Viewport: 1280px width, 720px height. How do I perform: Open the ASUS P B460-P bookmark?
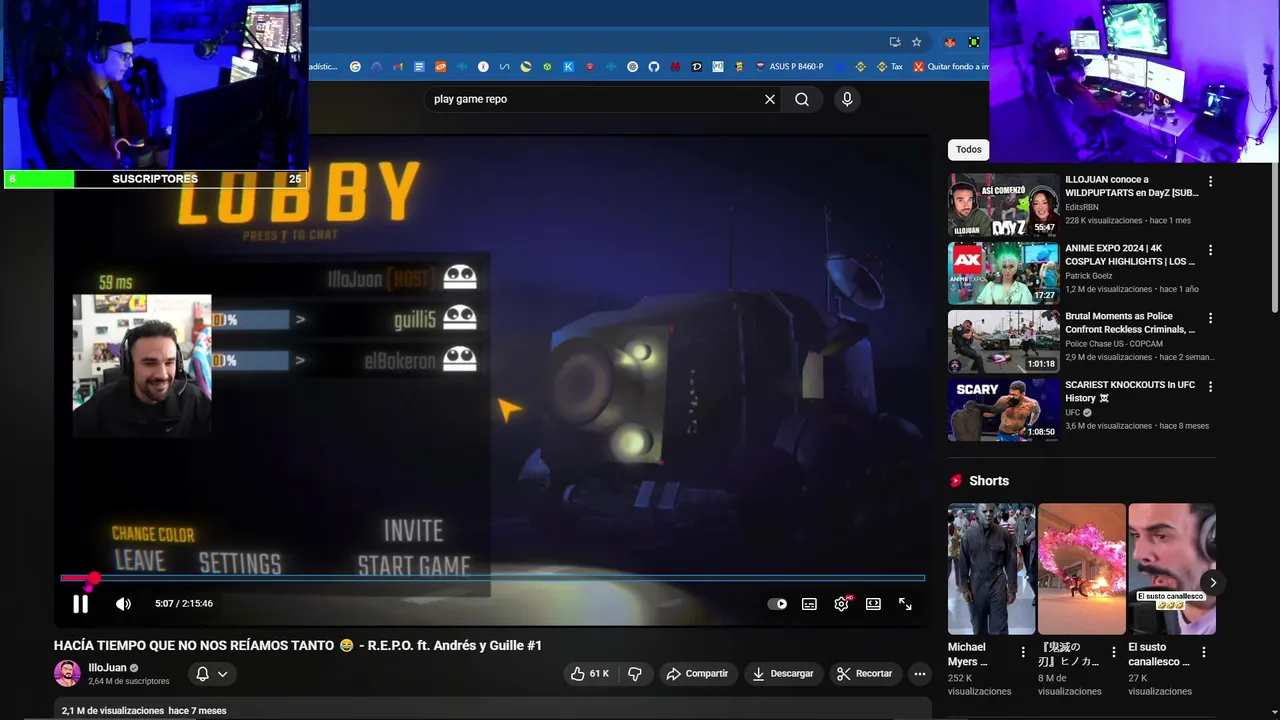[790, 67]
